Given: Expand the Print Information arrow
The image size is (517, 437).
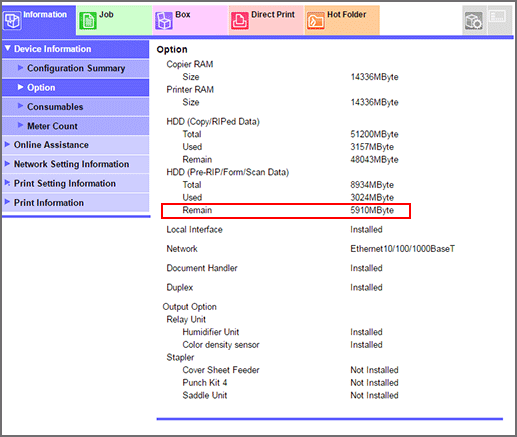Looking at the screenshot, I should (x=7, y=202).
